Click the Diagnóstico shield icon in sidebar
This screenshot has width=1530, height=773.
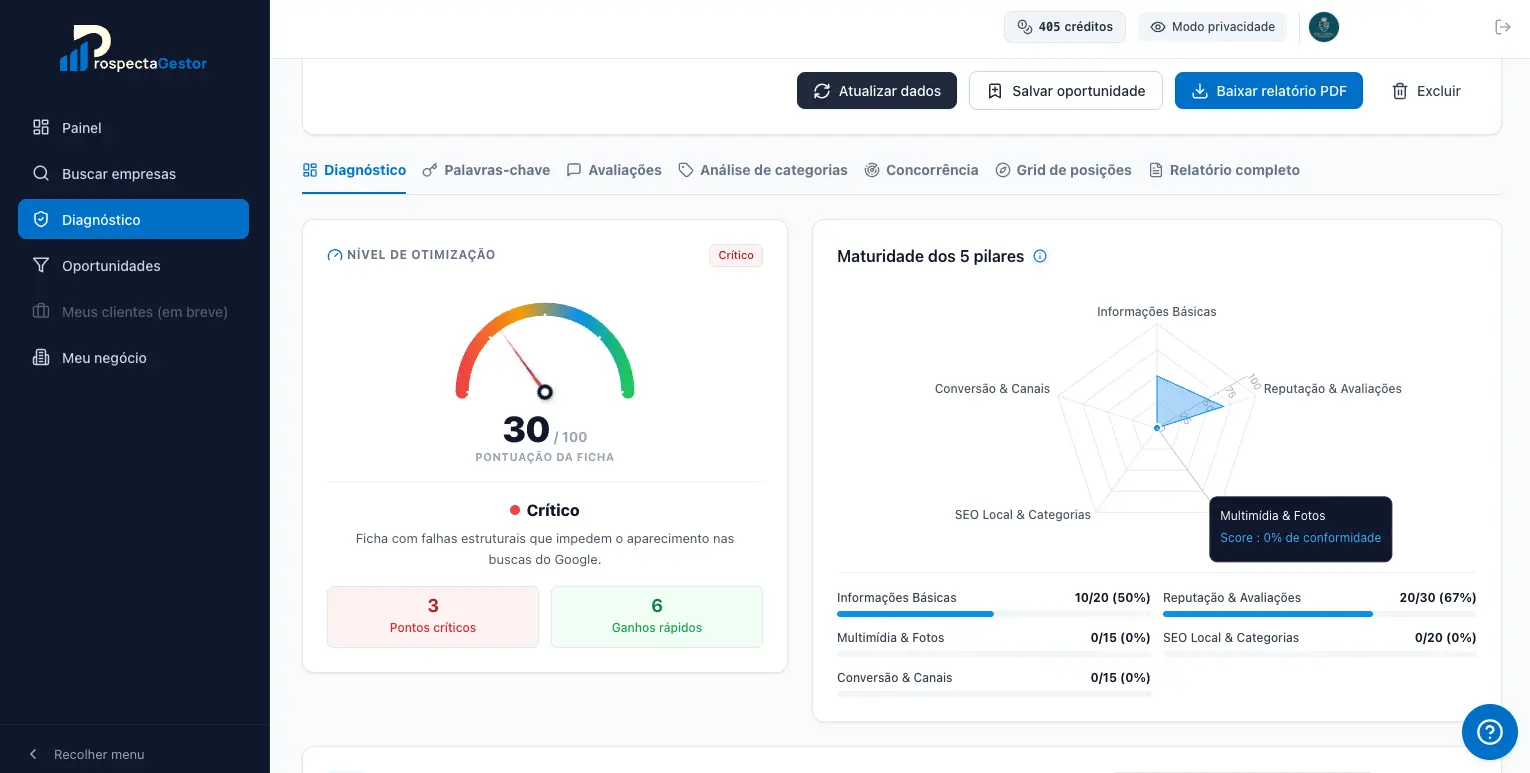[x=41, y=219]
